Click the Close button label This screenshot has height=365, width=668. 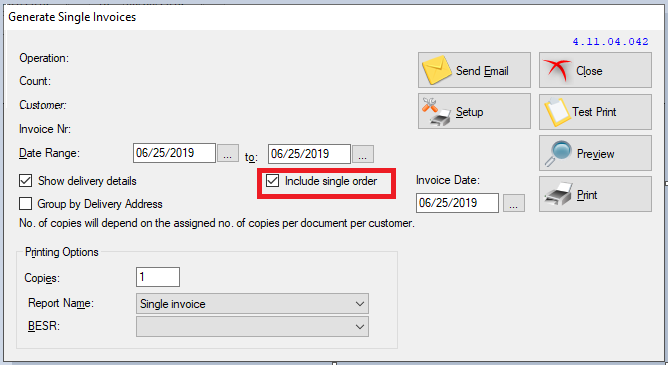tap(589, 71)
